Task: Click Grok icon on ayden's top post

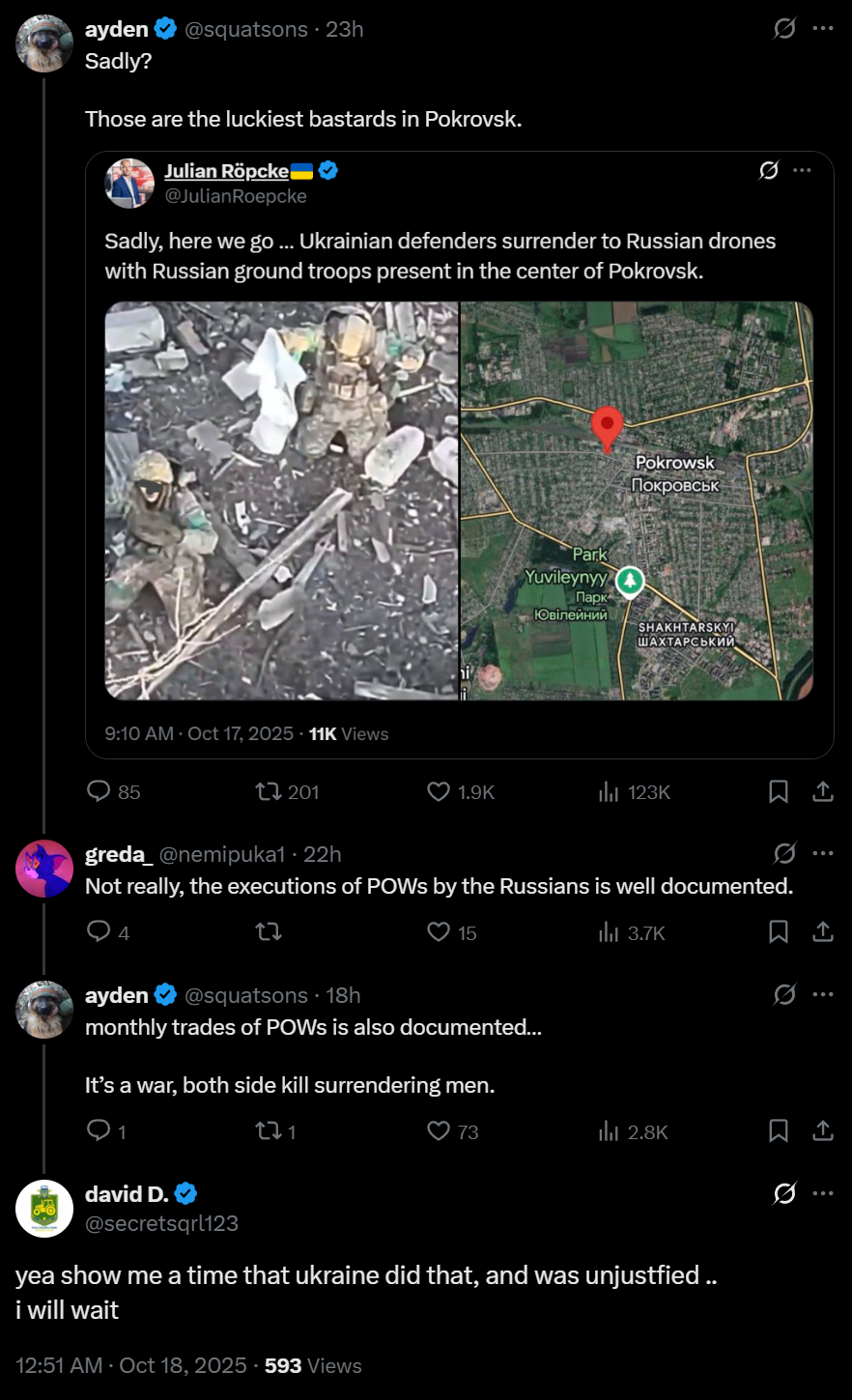Action: [784, 29]
